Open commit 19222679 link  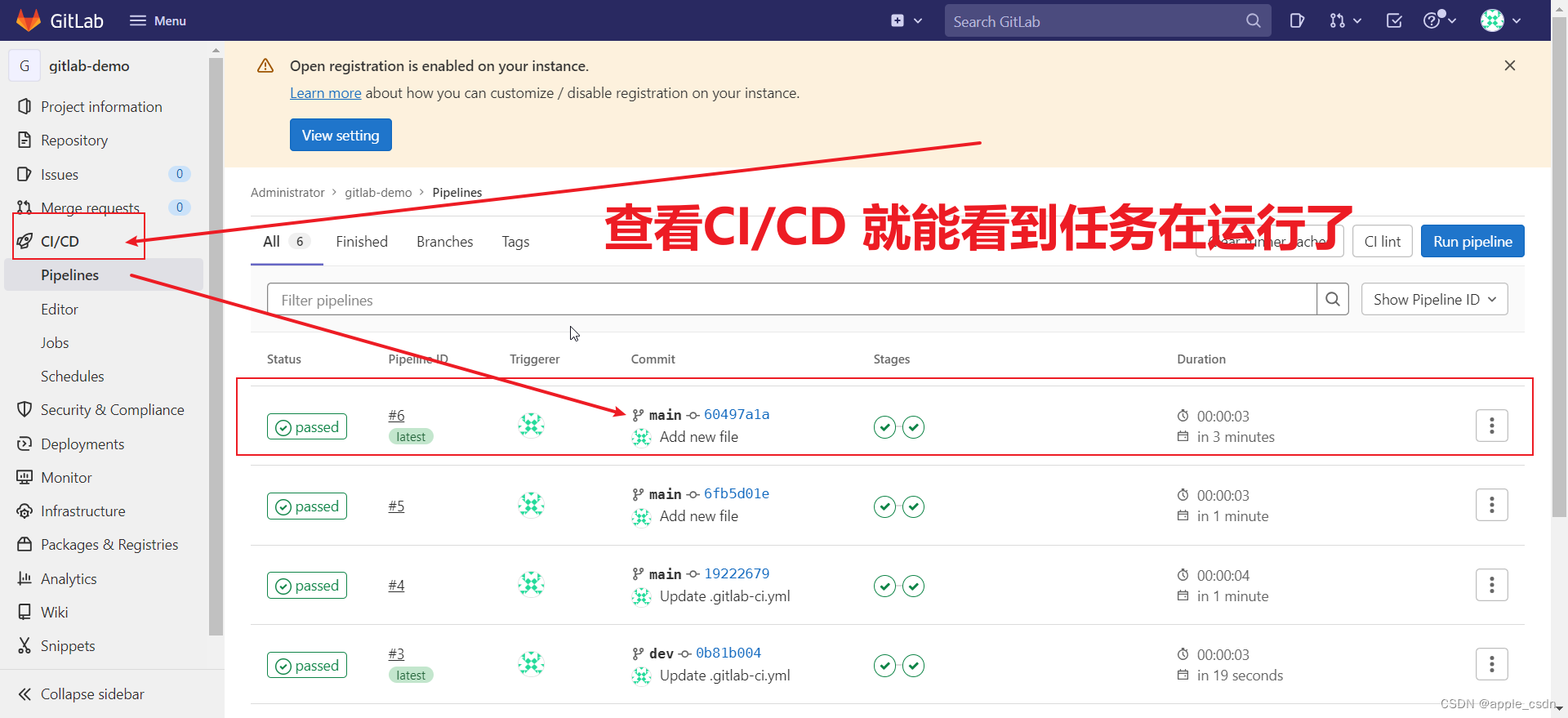[x=737, y=573]
